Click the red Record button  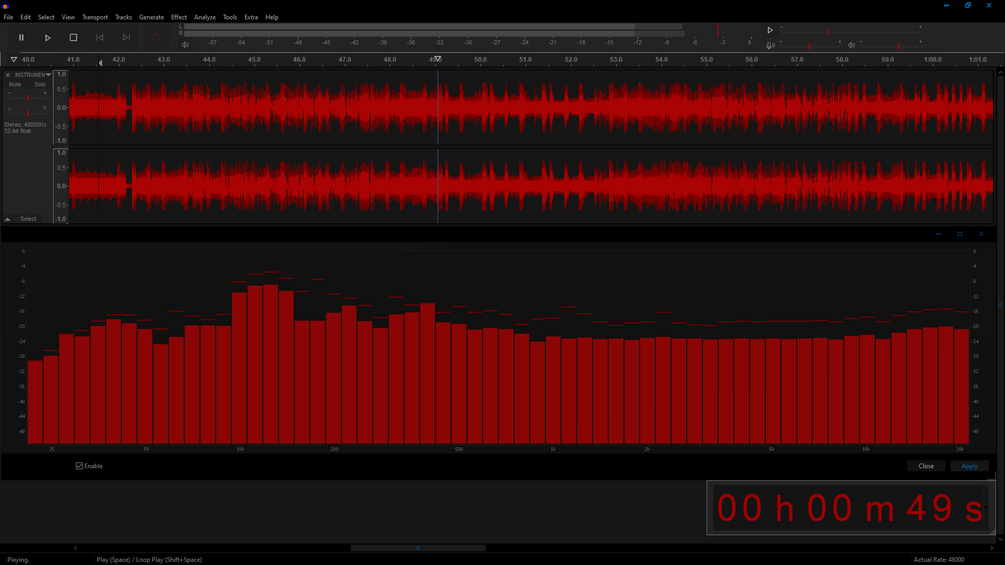click(x=156, y=38)
